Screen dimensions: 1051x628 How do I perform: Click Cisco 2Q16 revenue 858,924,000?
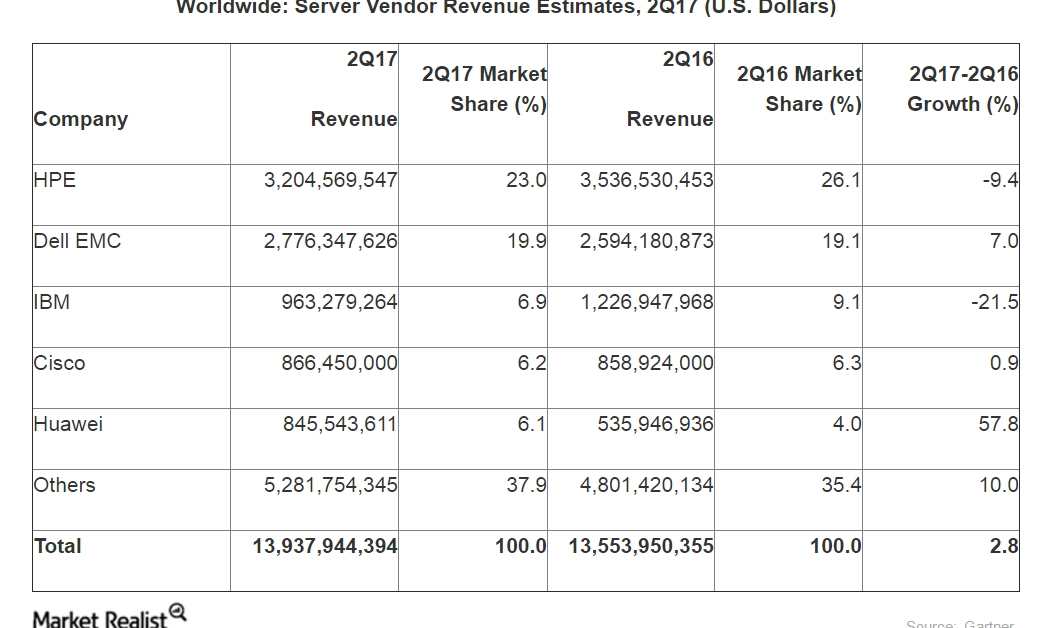(656, 363)
